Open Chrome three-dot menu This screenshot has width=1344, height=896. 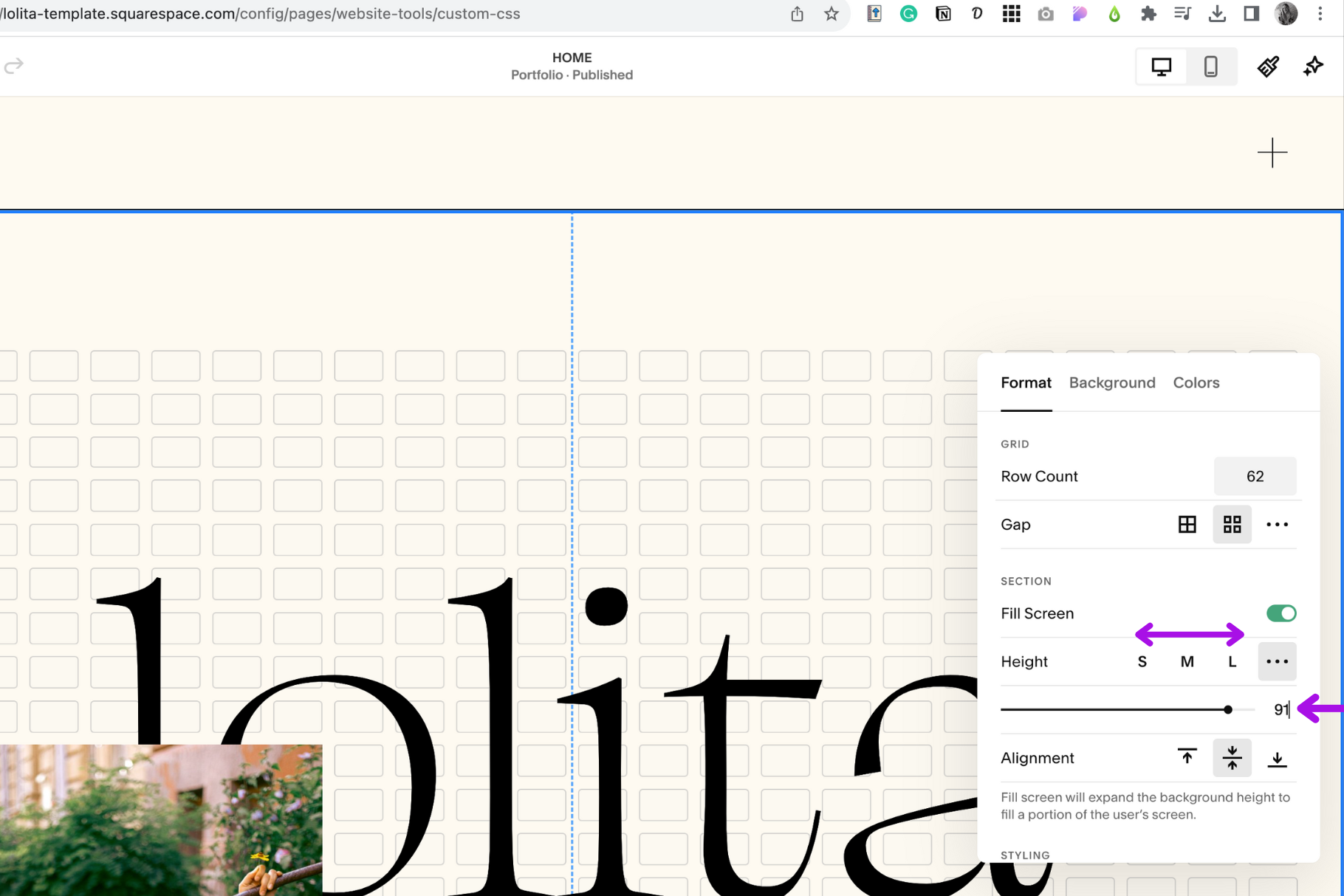1320,14
